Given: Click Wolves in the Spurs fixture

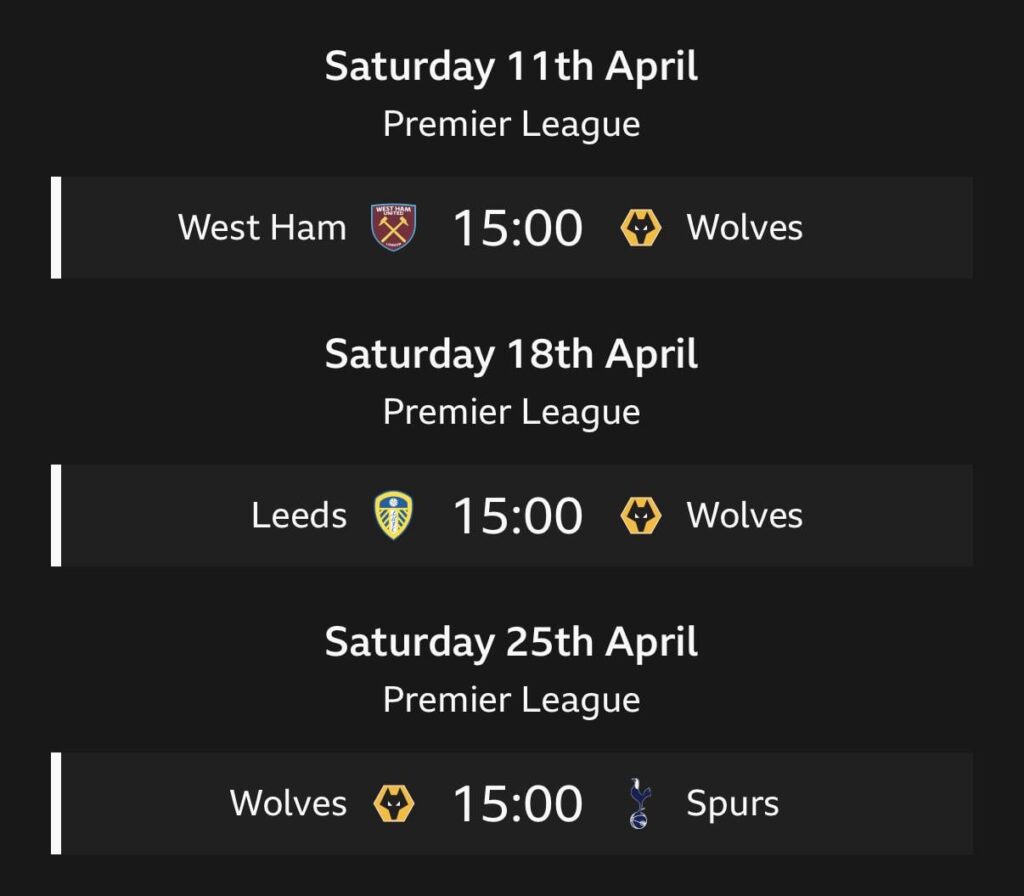Looking at the screenshot, I should 287,802.
